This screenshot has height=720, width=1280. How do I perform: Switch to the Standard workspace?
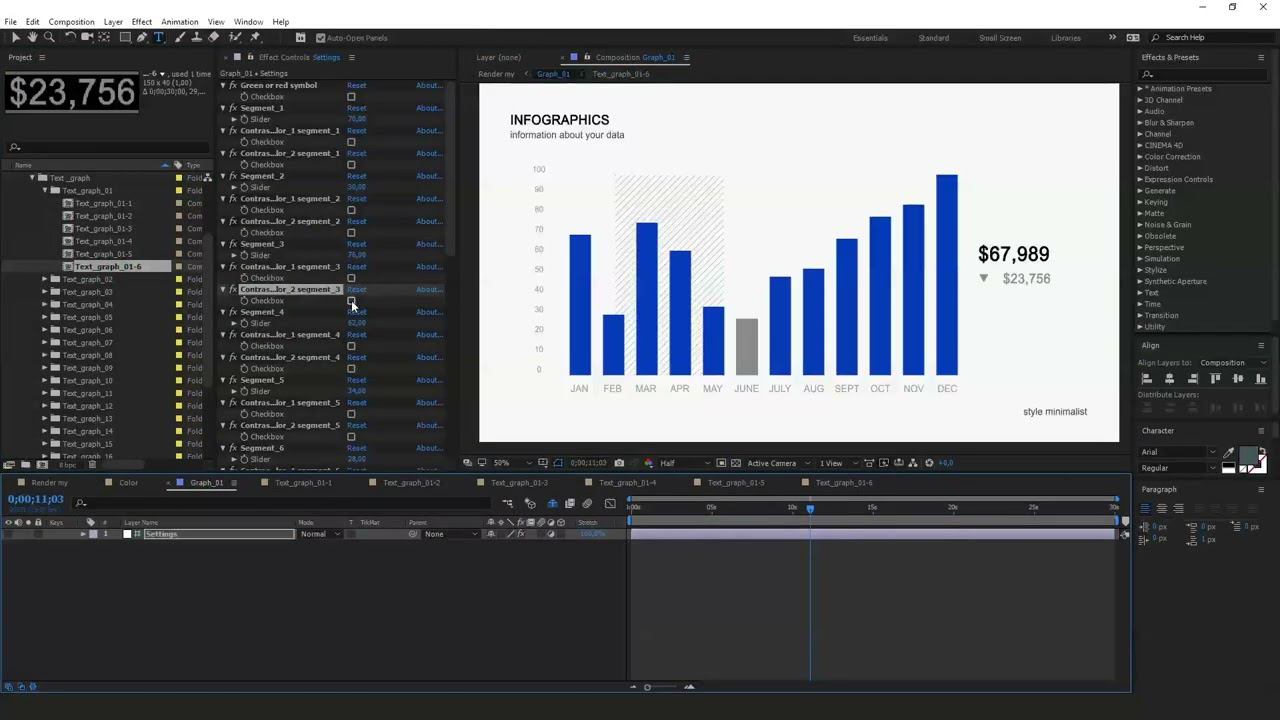[x=934, y=38]
